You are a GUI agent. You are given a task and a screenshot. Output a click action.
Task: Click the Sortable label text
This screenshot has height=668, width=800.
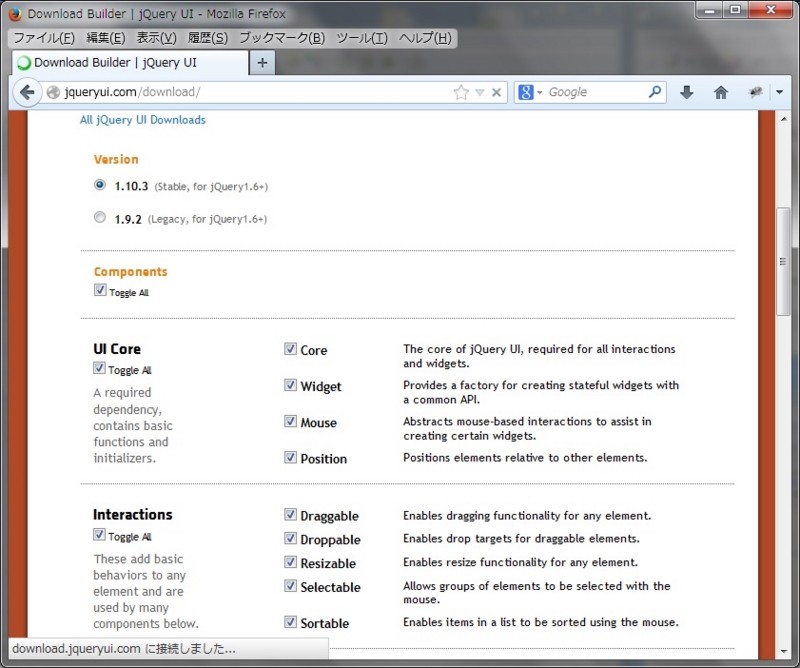pyautogui.click(x=324, y=623)
